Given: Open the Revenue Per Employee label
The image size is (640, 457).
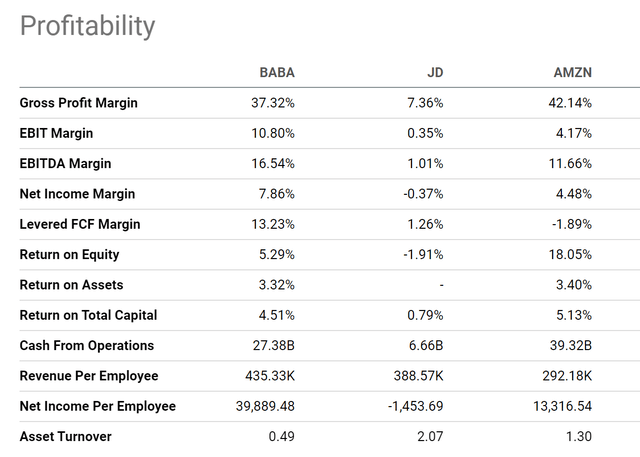Looking at the screenshot, I should [x=89, y=376].
